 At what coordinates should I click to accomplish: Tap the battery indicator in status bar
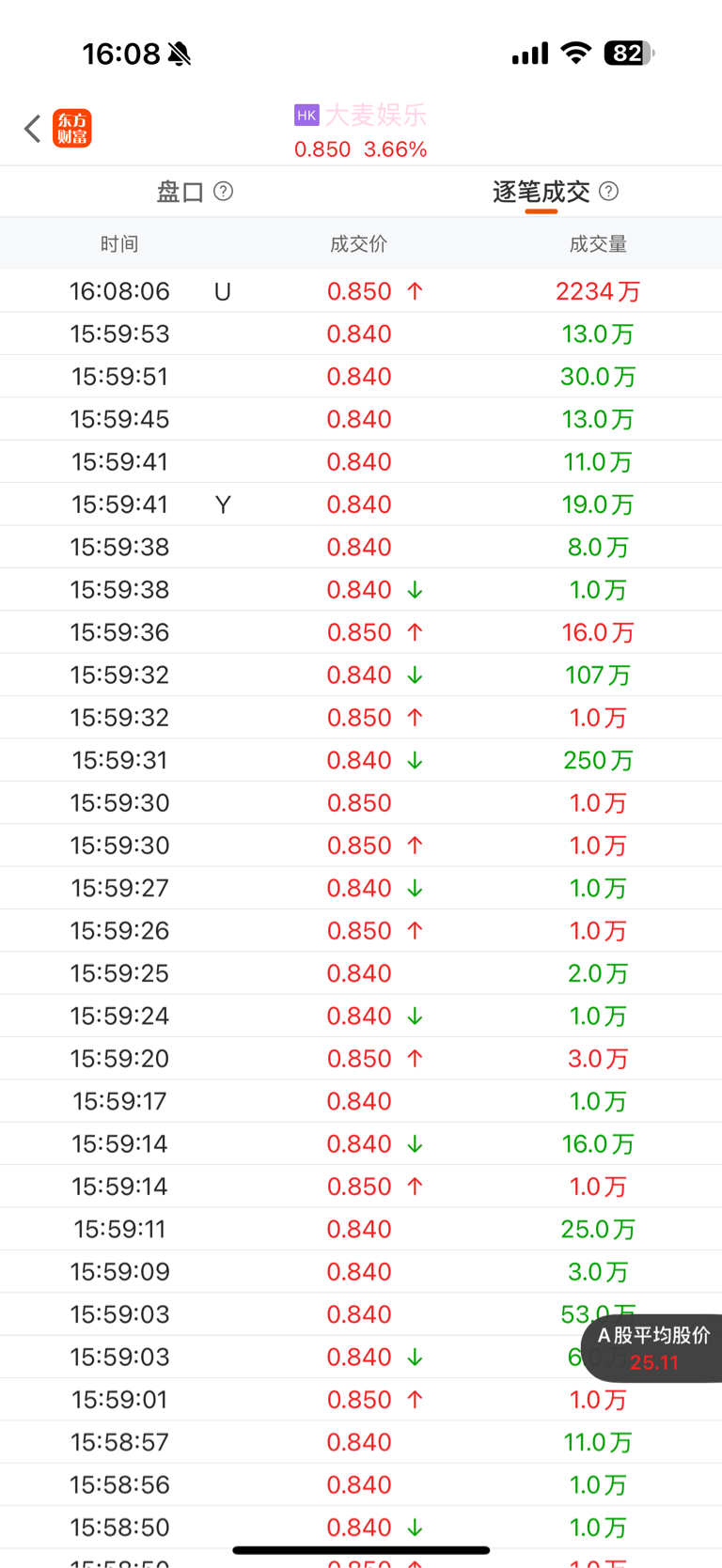(629, 54)
